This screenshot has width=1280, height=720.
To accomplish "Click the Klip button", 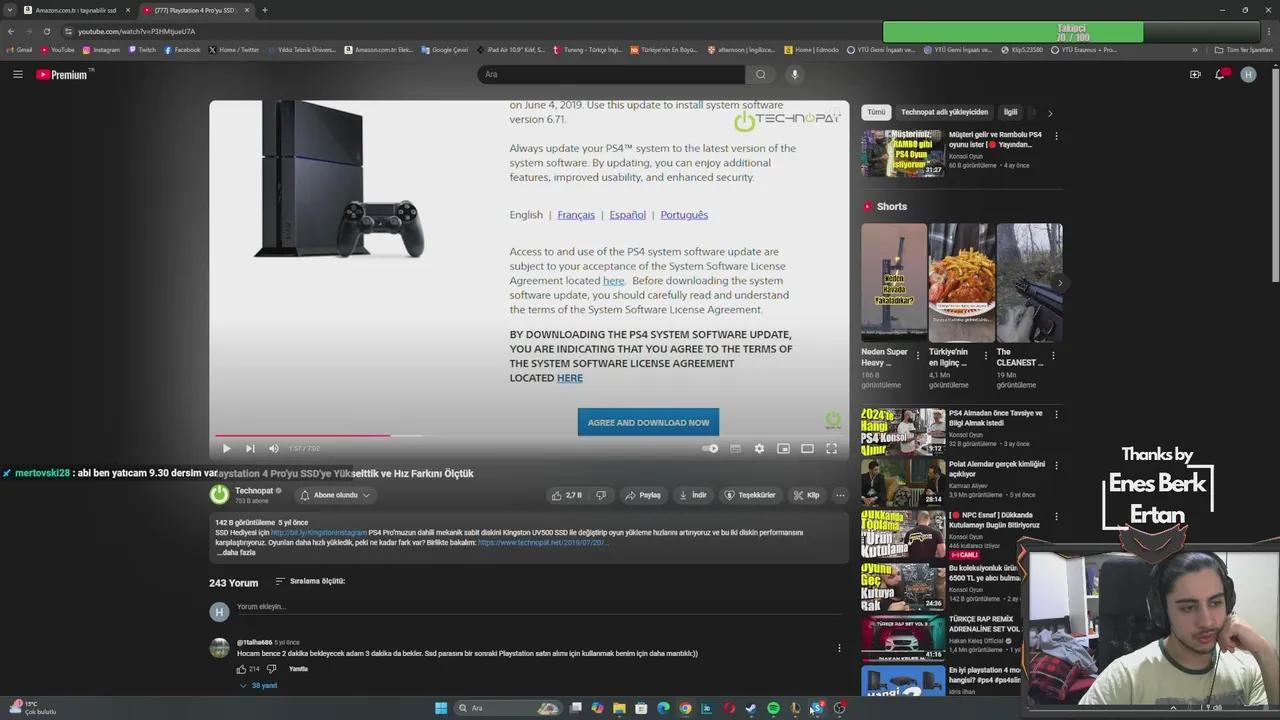I will 806,495.
